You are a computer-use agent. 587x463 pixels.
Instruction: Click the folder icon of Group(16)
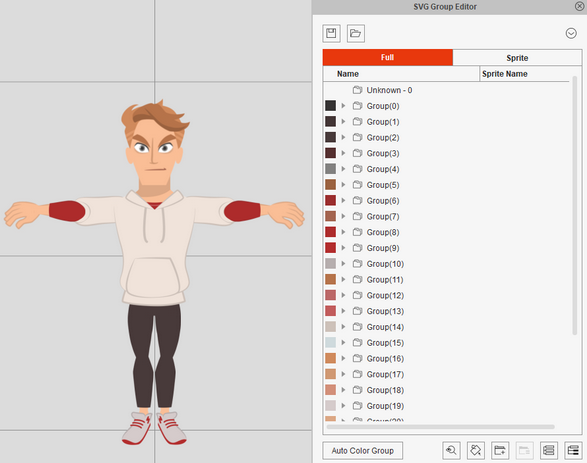358,358
